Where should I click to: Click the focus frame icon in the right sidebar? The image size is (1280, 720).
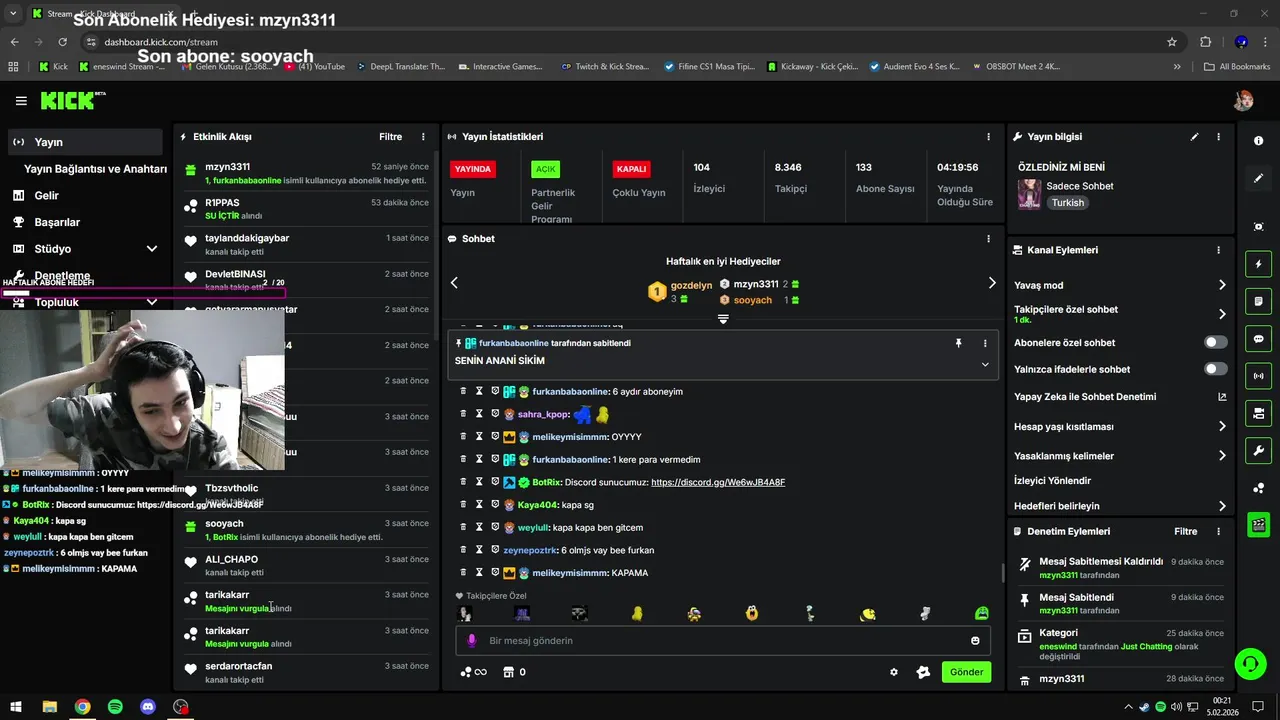pyautogui.click(x=1258, y=227)
